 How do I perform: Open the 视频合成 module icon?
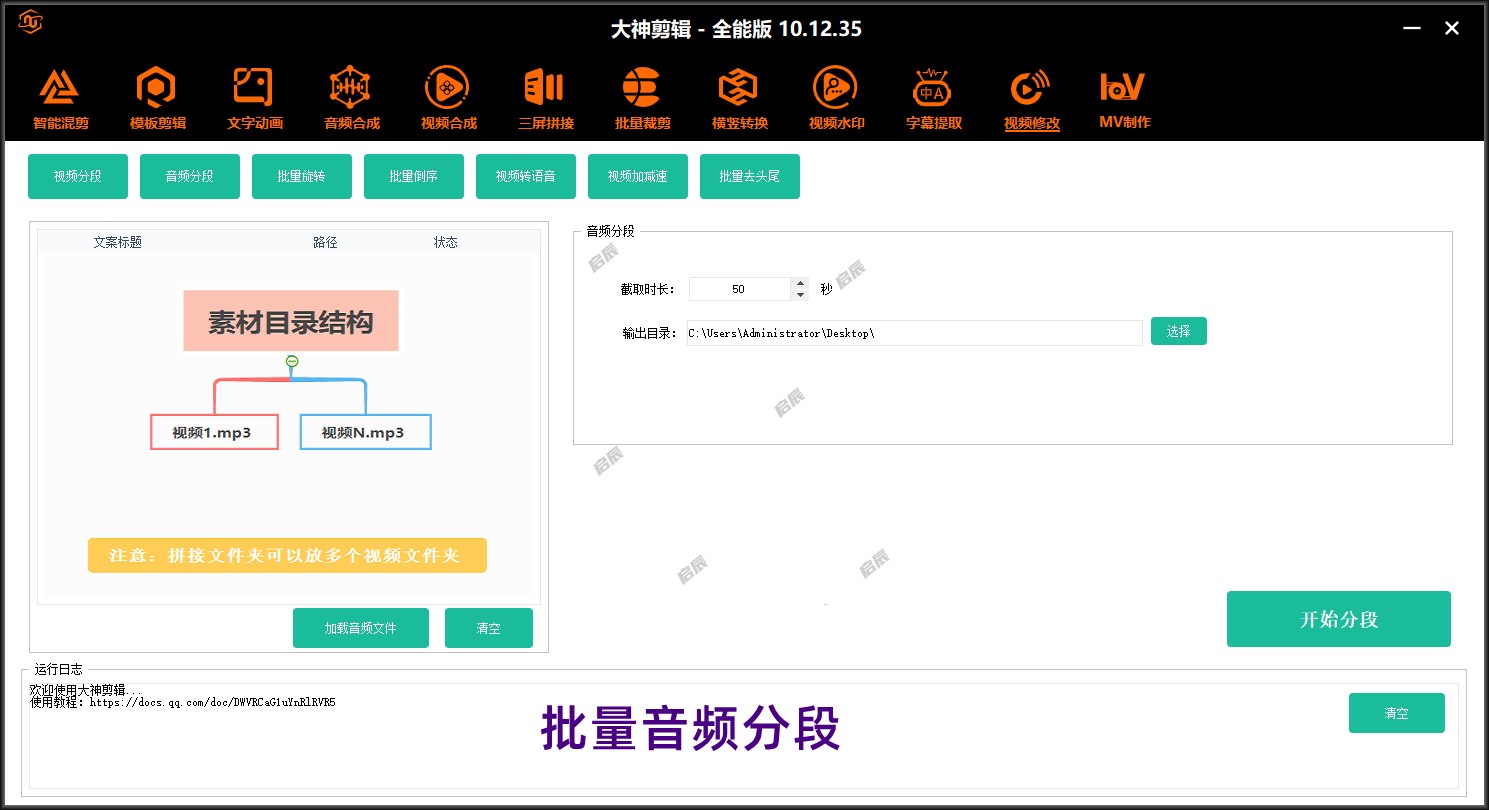point(448,99)
